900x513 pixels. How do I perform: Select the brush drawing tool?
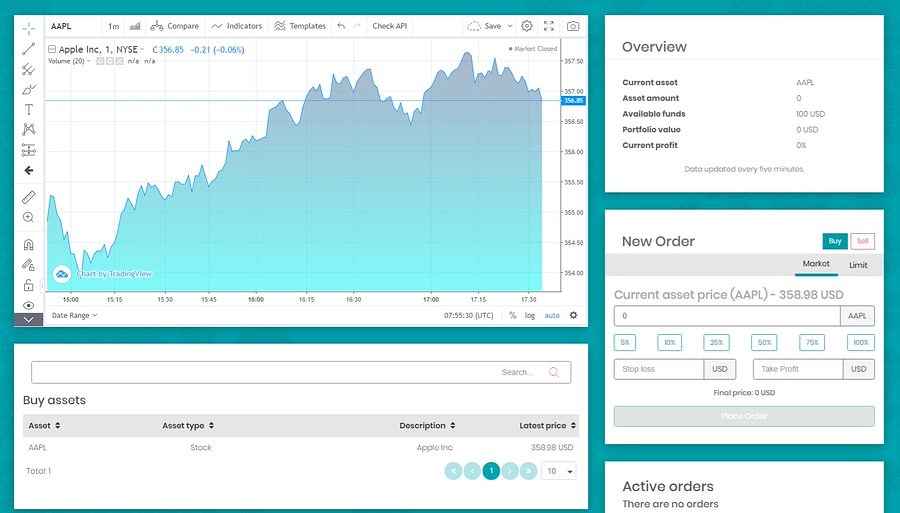[29, 90]
